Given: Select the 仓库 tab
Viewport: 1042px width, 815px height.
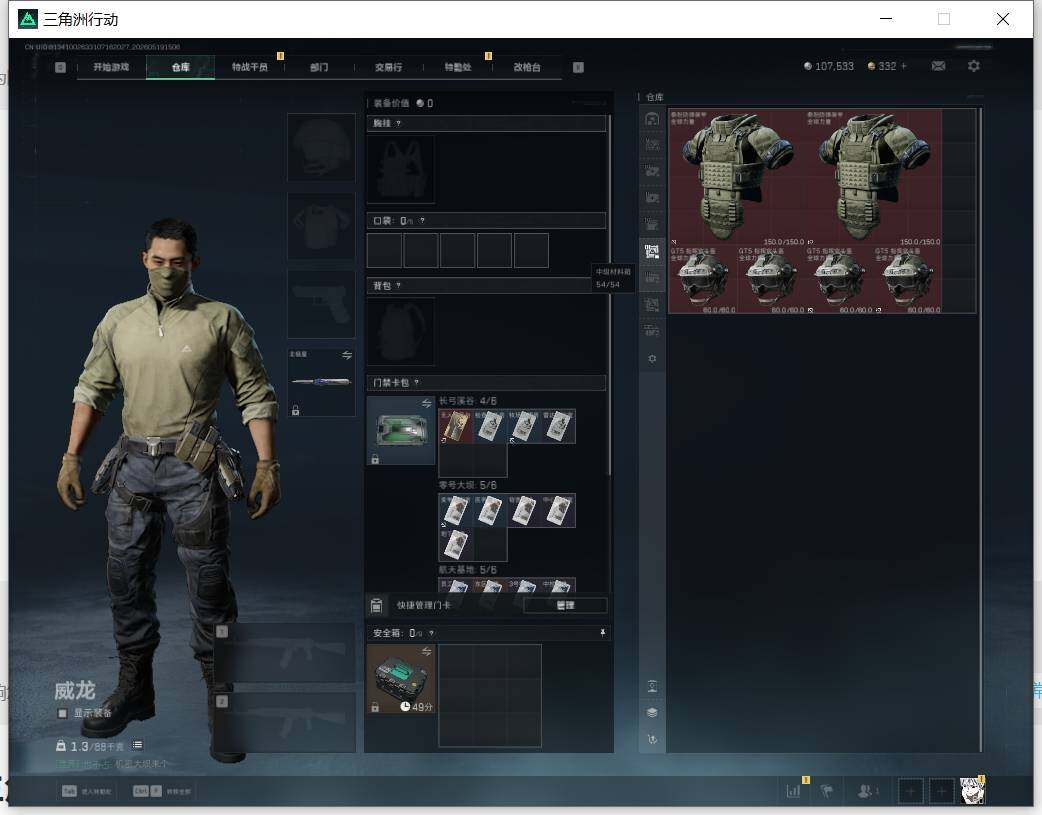Looking at the screenshot, I should coord(180,67).
